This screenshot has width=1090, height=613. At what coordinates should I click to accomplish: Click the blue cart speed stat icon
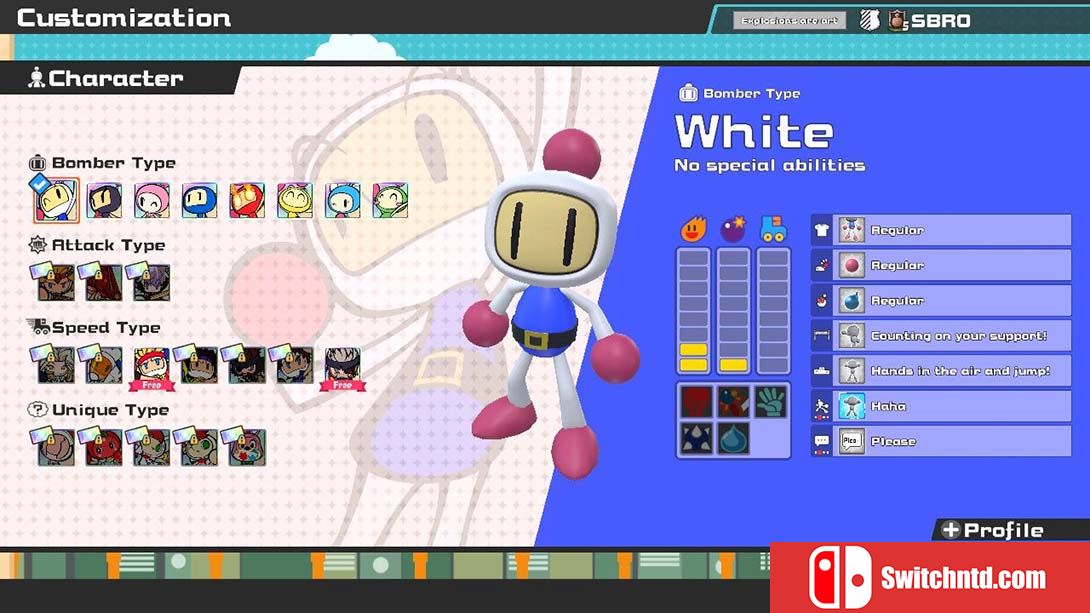click(x=773, y=229)
